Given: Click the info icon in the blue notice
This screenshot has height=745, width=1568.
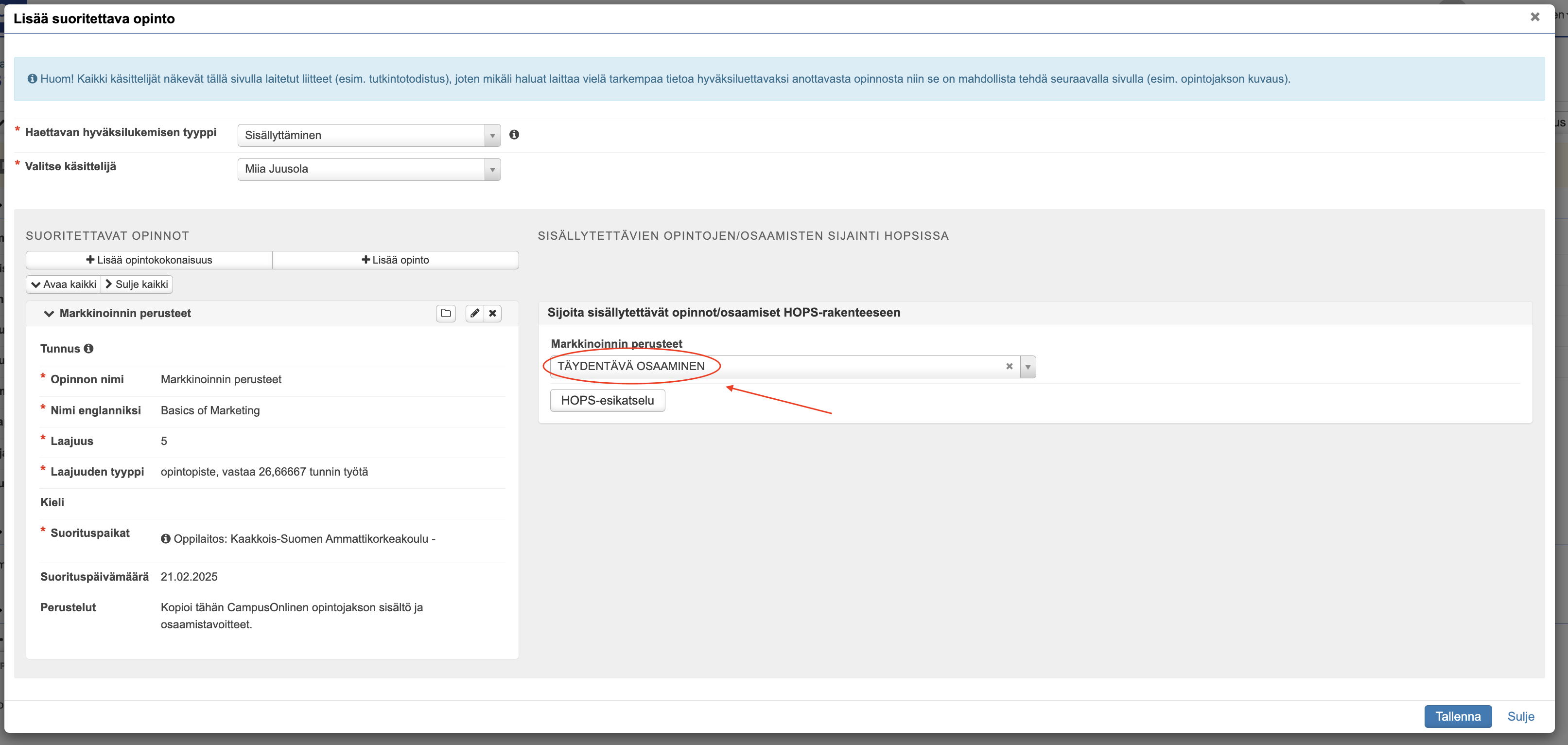Looking at the screenshot, I should [x=32, y=79].
